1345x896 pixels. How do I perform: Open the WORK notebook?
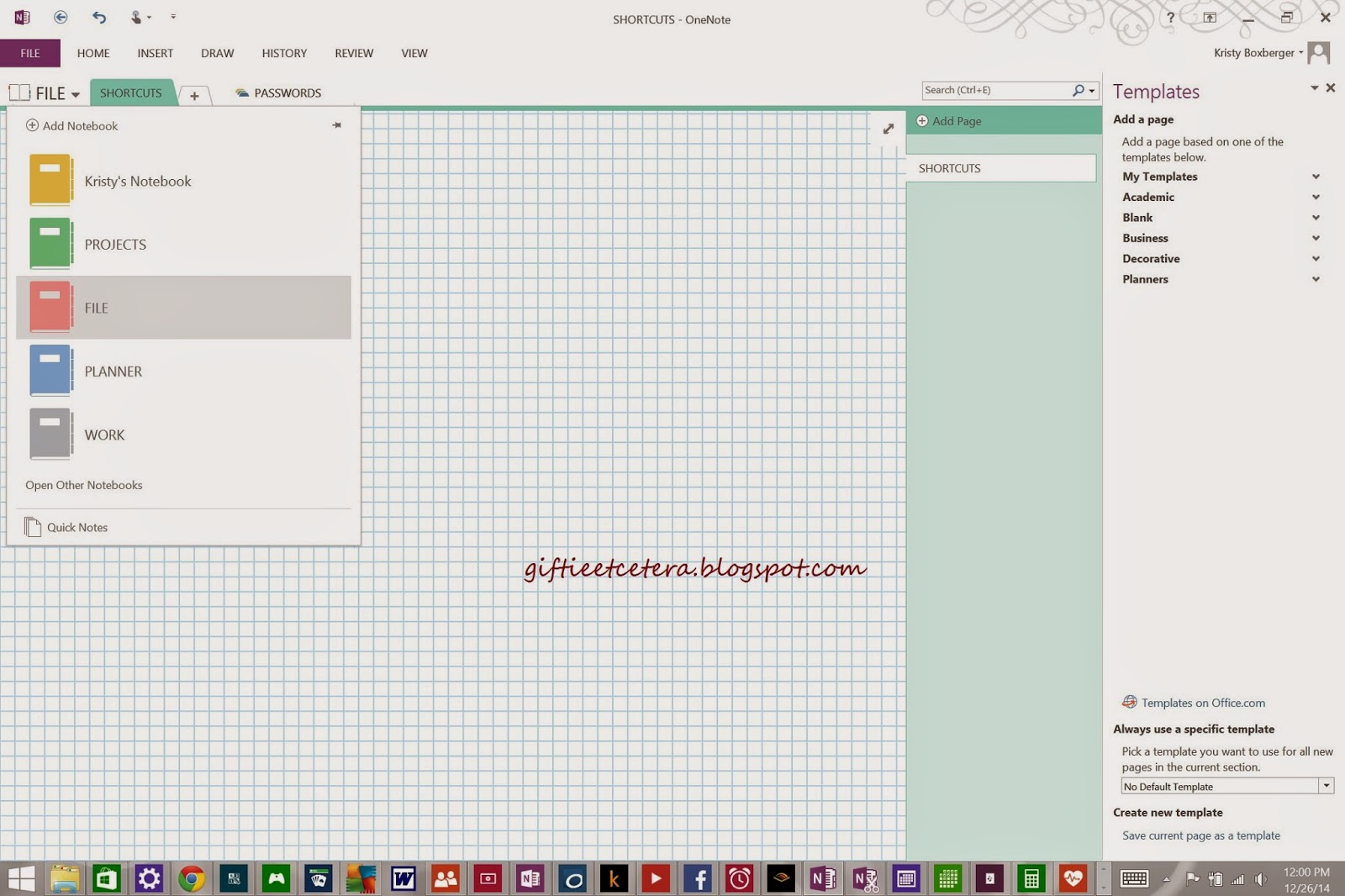[x=104, y=435]
